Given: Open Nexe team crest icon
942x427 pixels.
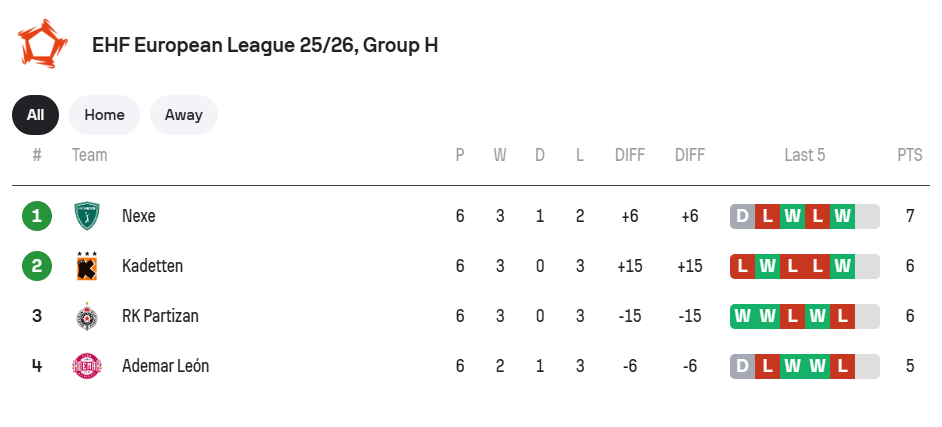Looking at the screenshot, I should [x=87, y=216].
